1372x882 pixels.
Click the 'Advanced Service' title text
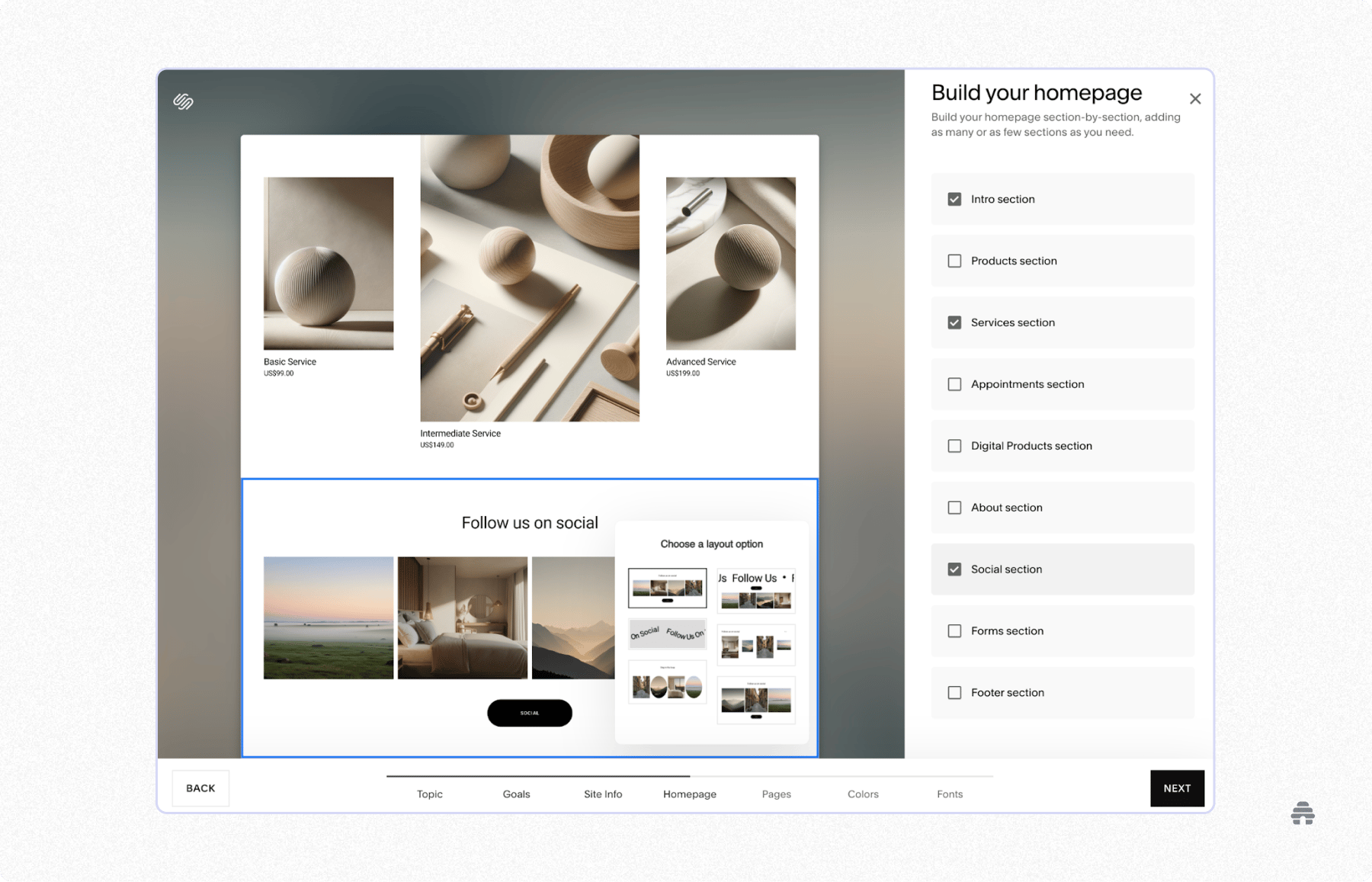click(x=701, y=362)
